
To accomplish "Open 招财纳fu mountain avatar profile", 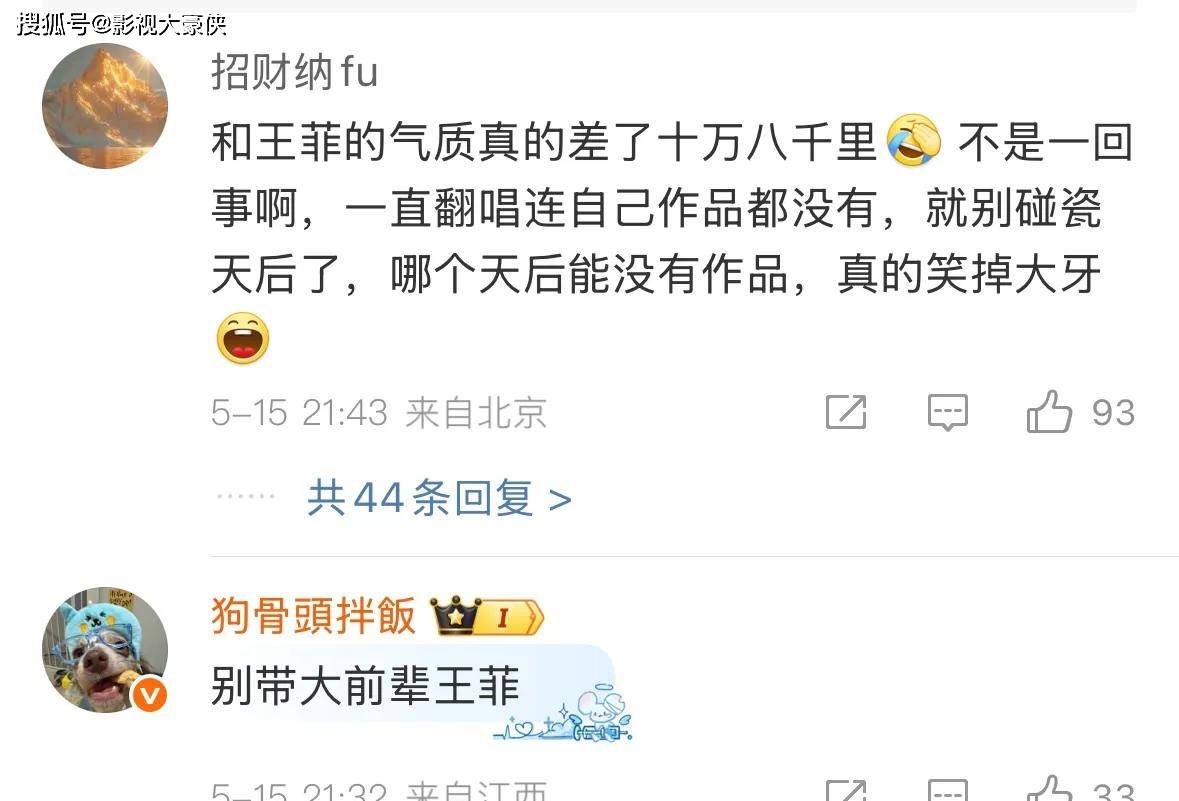I will (105, 106).
